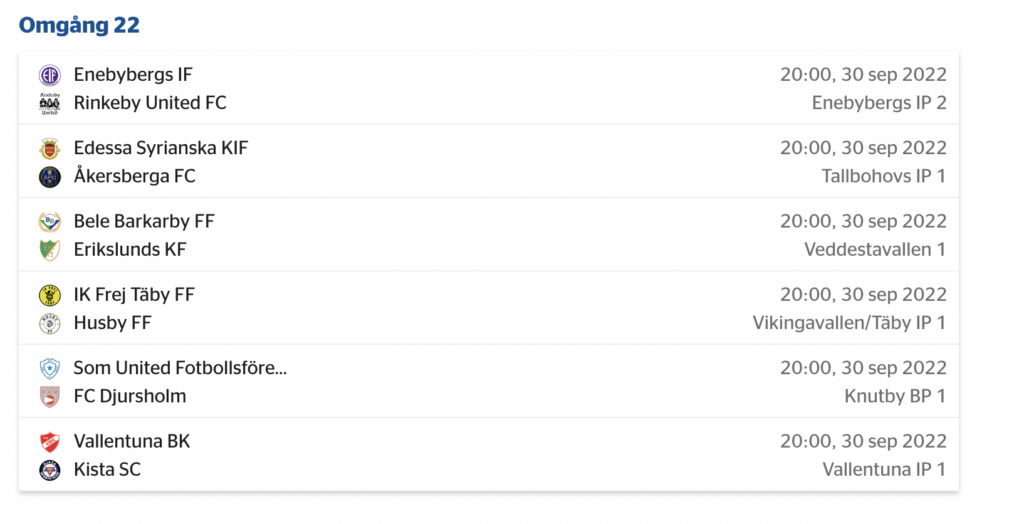Select the Veddestavallen 1 venue label
Viewport: 1024px width, 524px height.
pos(874,249)
